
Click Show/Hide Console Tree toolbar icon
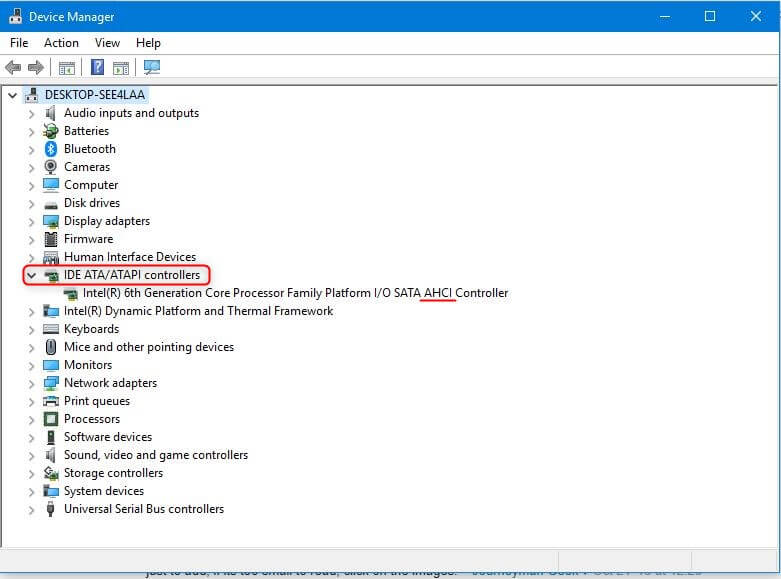click(67, 68)
